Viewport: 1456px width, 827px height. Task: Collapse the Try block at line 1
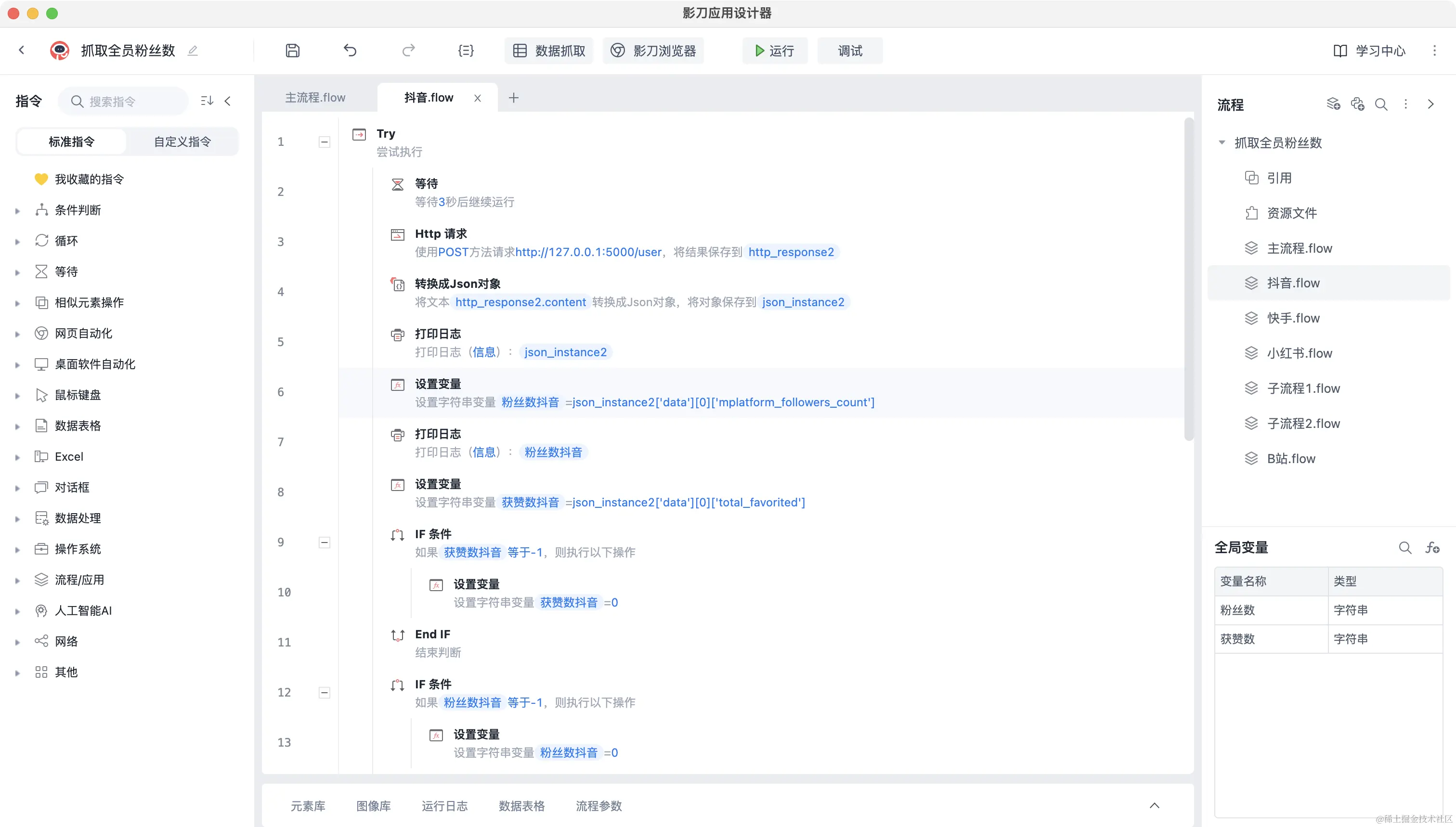click(x=325, y=142)
